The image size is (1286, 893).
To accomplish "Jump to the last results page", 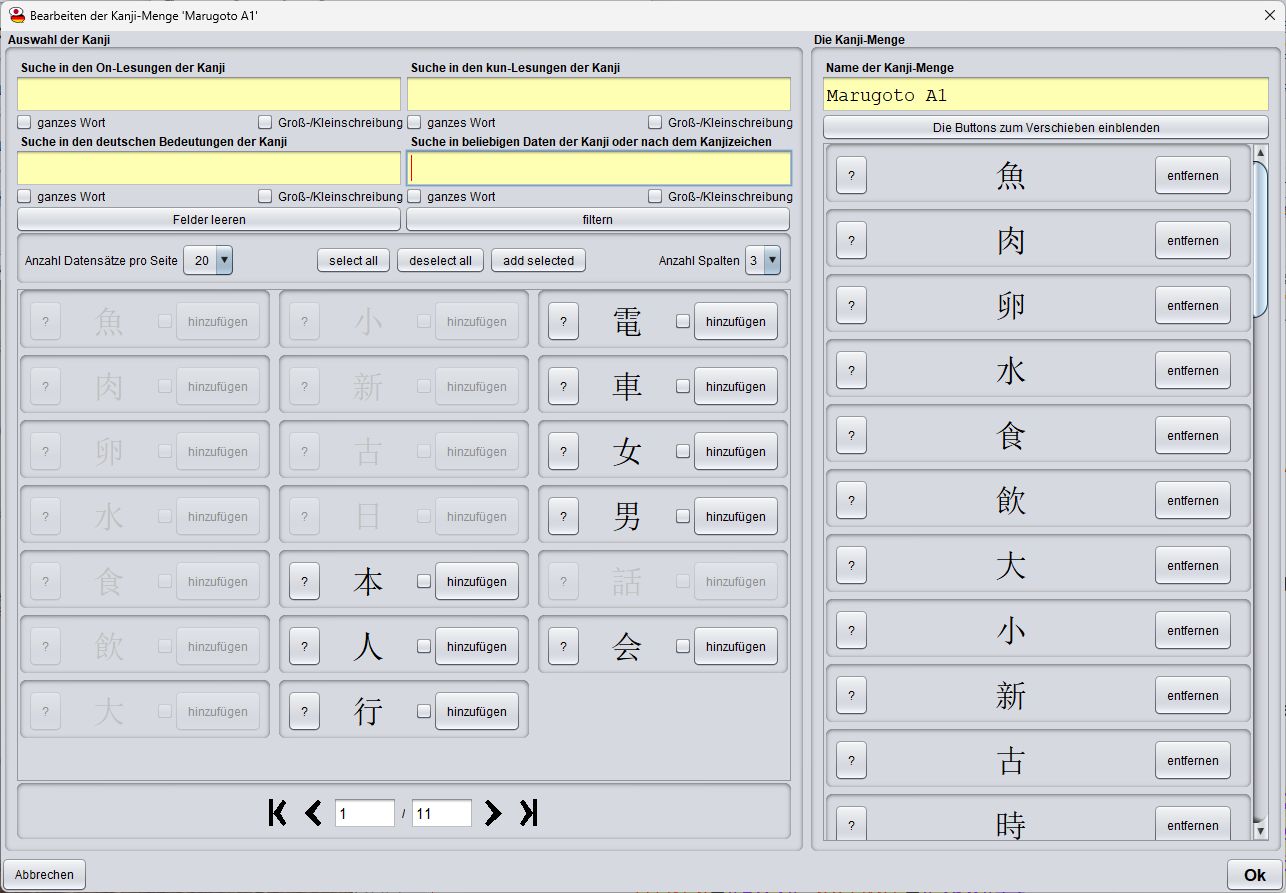I will point(527,813).
